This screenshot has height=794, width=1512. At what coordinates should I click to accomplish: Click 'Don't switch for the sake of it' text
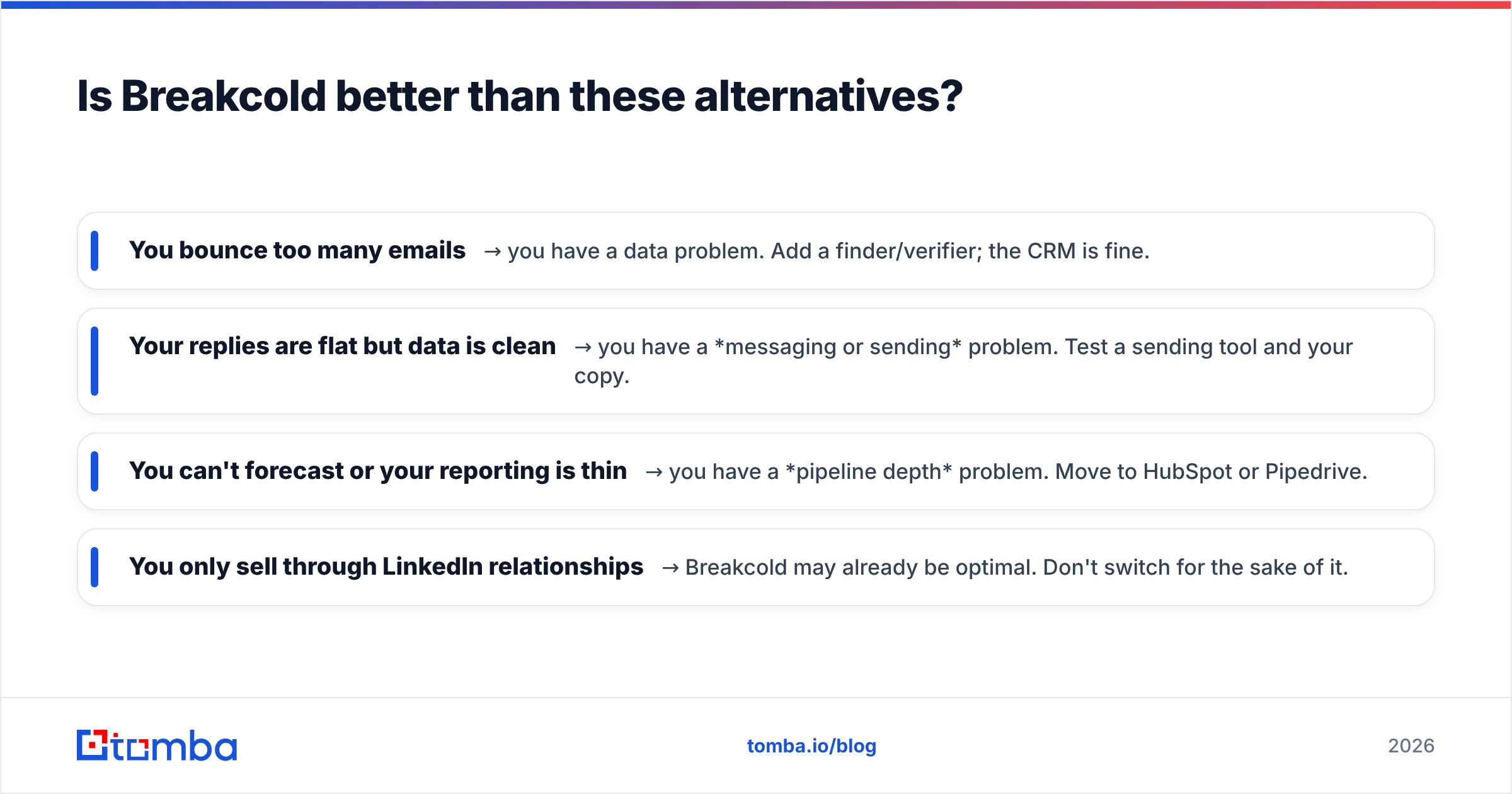(x=1196, y=567)
